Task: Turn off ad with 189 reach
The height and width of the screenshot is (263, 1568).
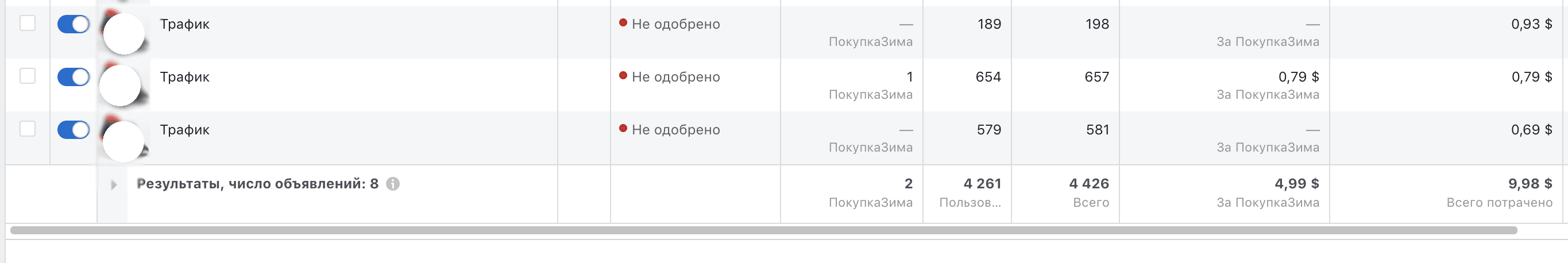Action: pos(74,24)
